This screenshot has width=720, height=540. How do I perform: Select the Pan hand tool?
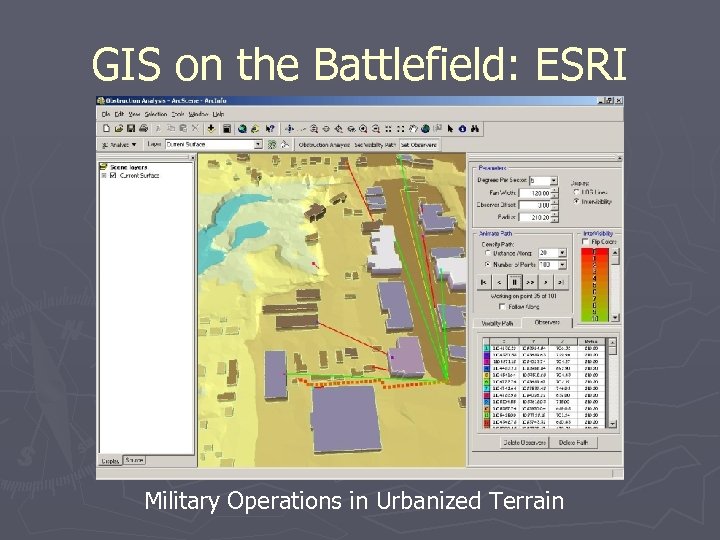[x=413, y=129]
